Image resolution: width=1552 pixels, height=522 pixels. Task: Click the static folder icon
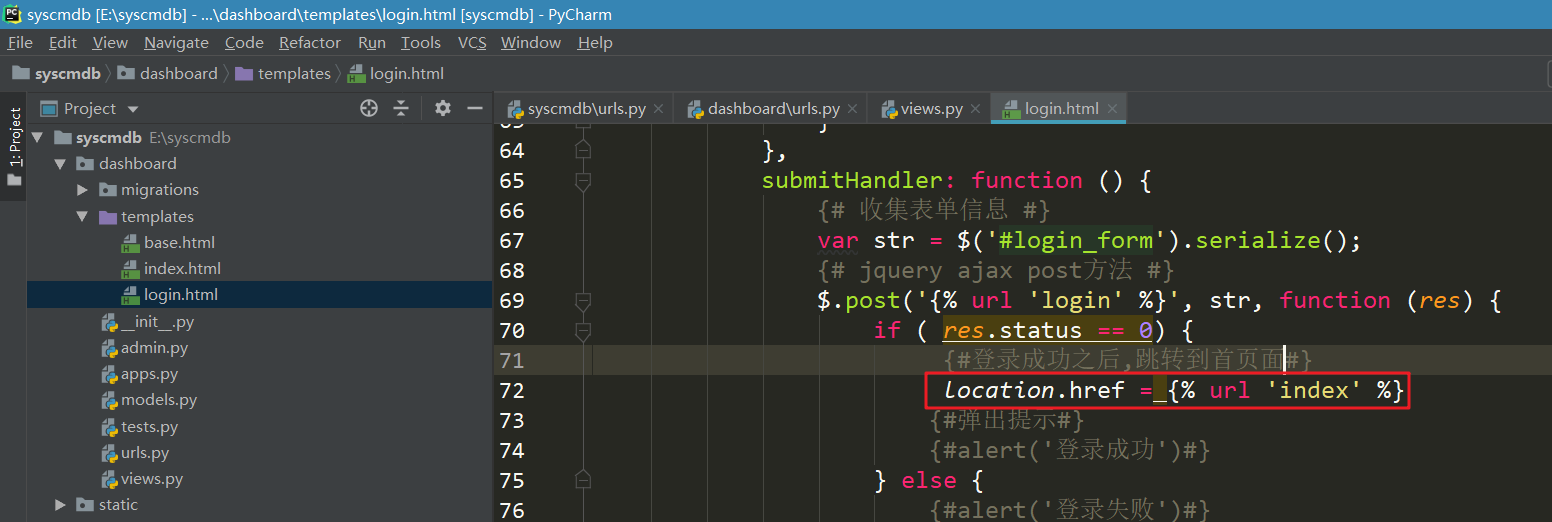tap(85, 504)
